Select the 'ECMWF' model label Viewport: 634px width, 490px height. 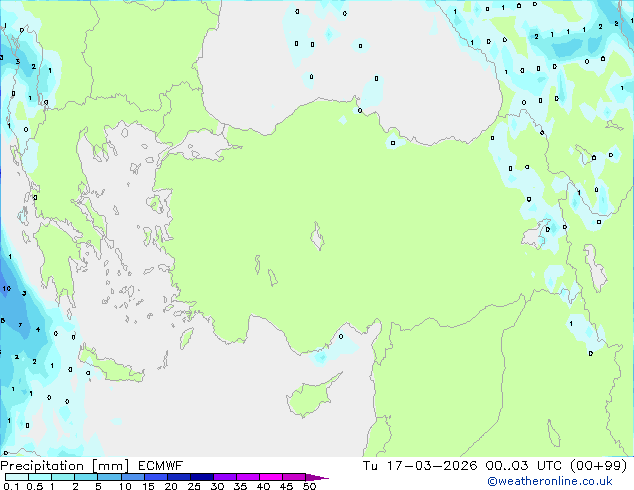point(161,466)
